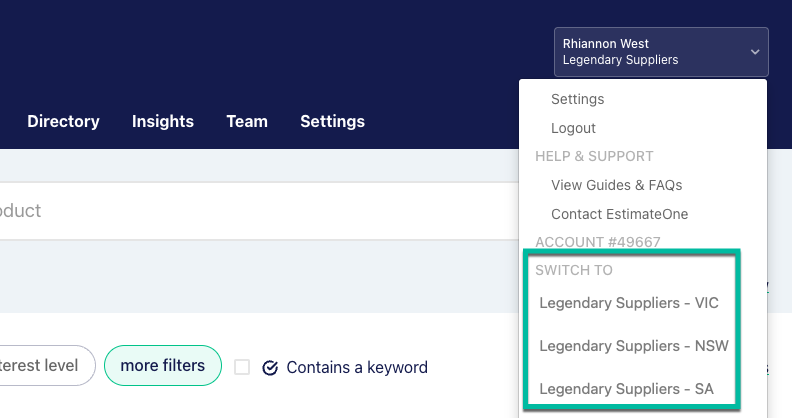The height and width of the screenshot is (418, 792).
Task: Click Contact EstimateOne menu entry
Action: click(x=619, y=214)
